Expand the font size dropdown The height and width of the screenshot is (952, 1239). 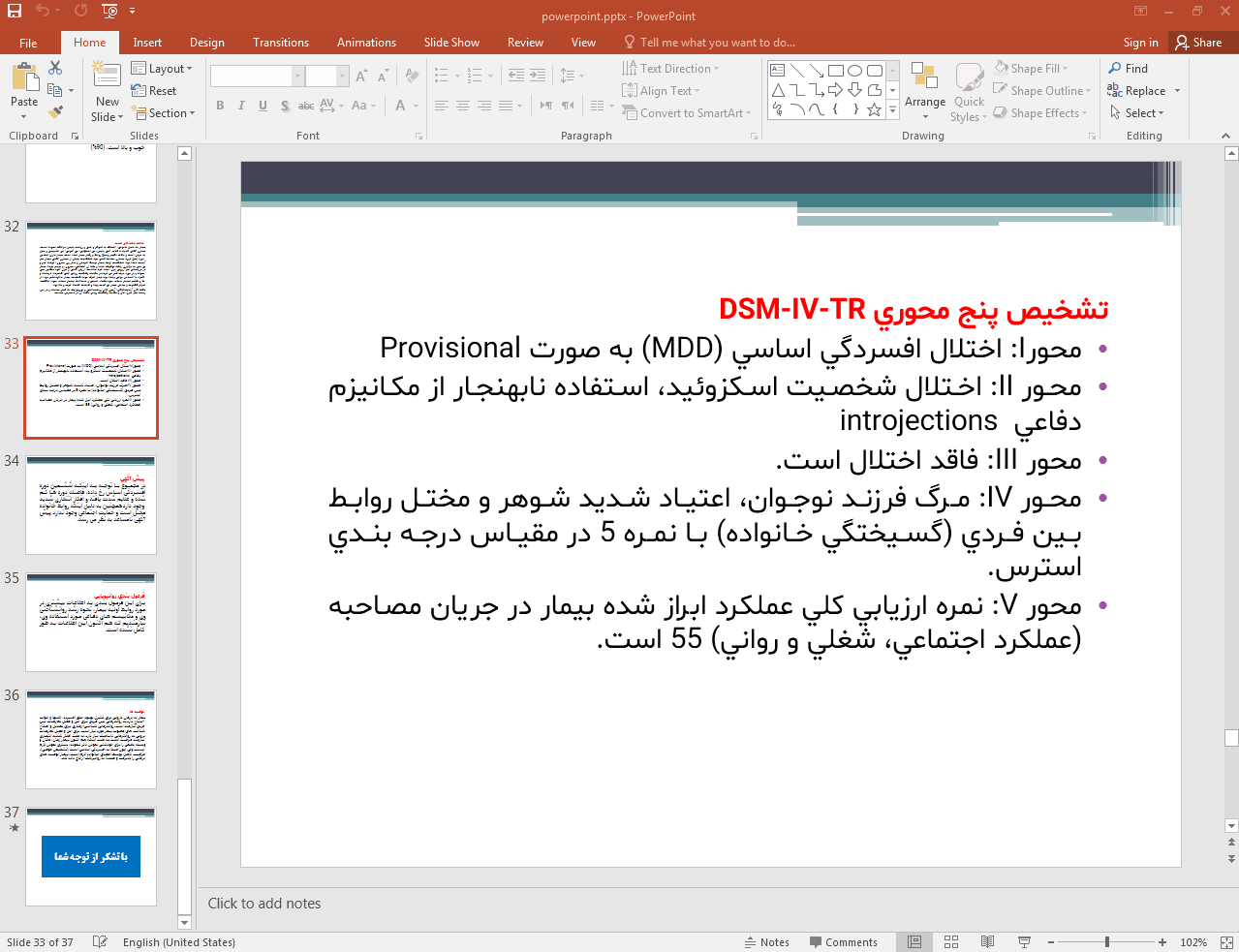(x=341, y=75)
